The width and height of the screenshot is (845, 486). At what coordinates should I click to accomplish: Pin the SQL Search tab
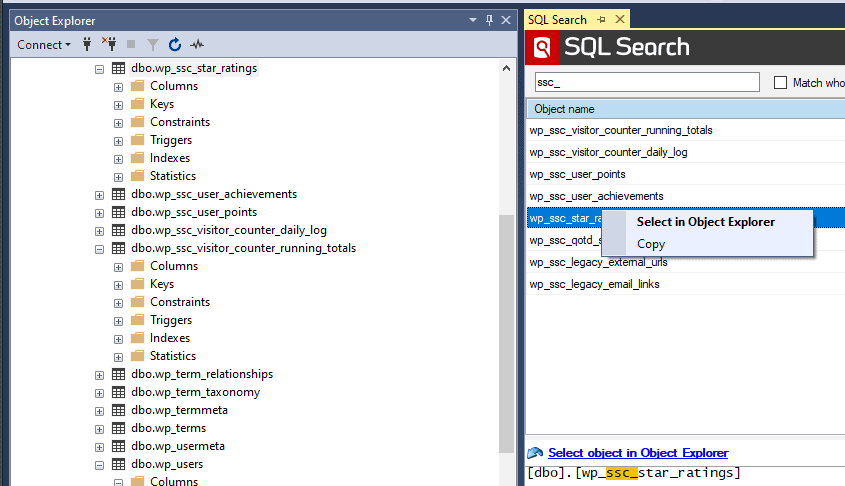tap(602, 20)
